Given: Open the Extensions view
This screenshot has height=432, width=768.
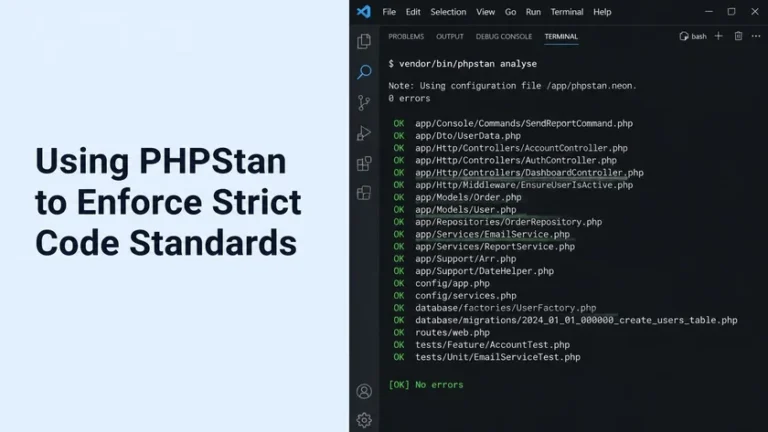Looking at the screenshot, I should 364,164.
